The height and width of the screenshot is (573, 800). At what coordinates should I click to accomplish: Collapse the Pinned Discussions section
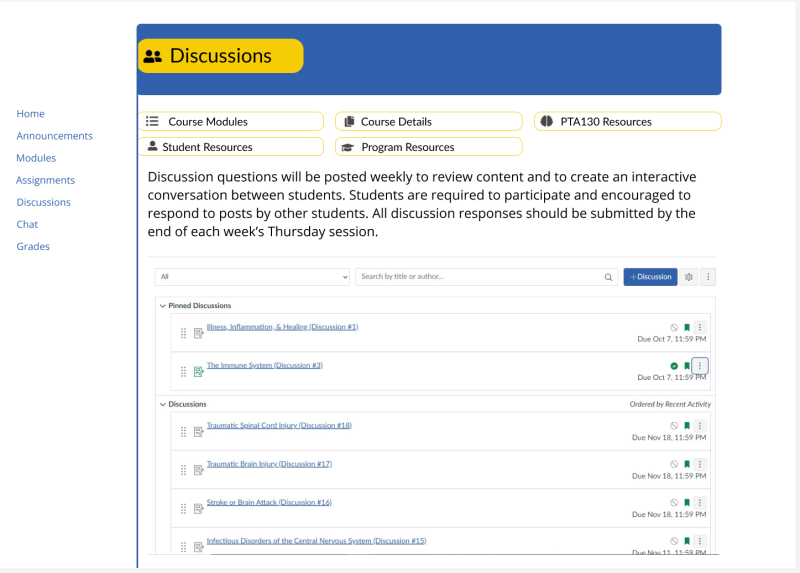coord(163,306)
